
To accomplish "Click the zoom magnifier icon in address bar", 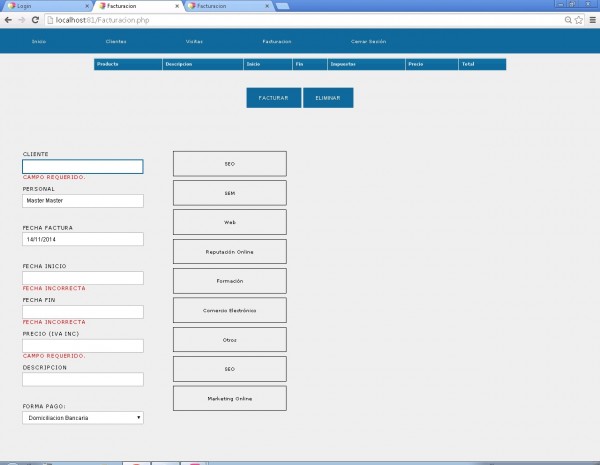I will pyautogui.click(x=568, y=20).
